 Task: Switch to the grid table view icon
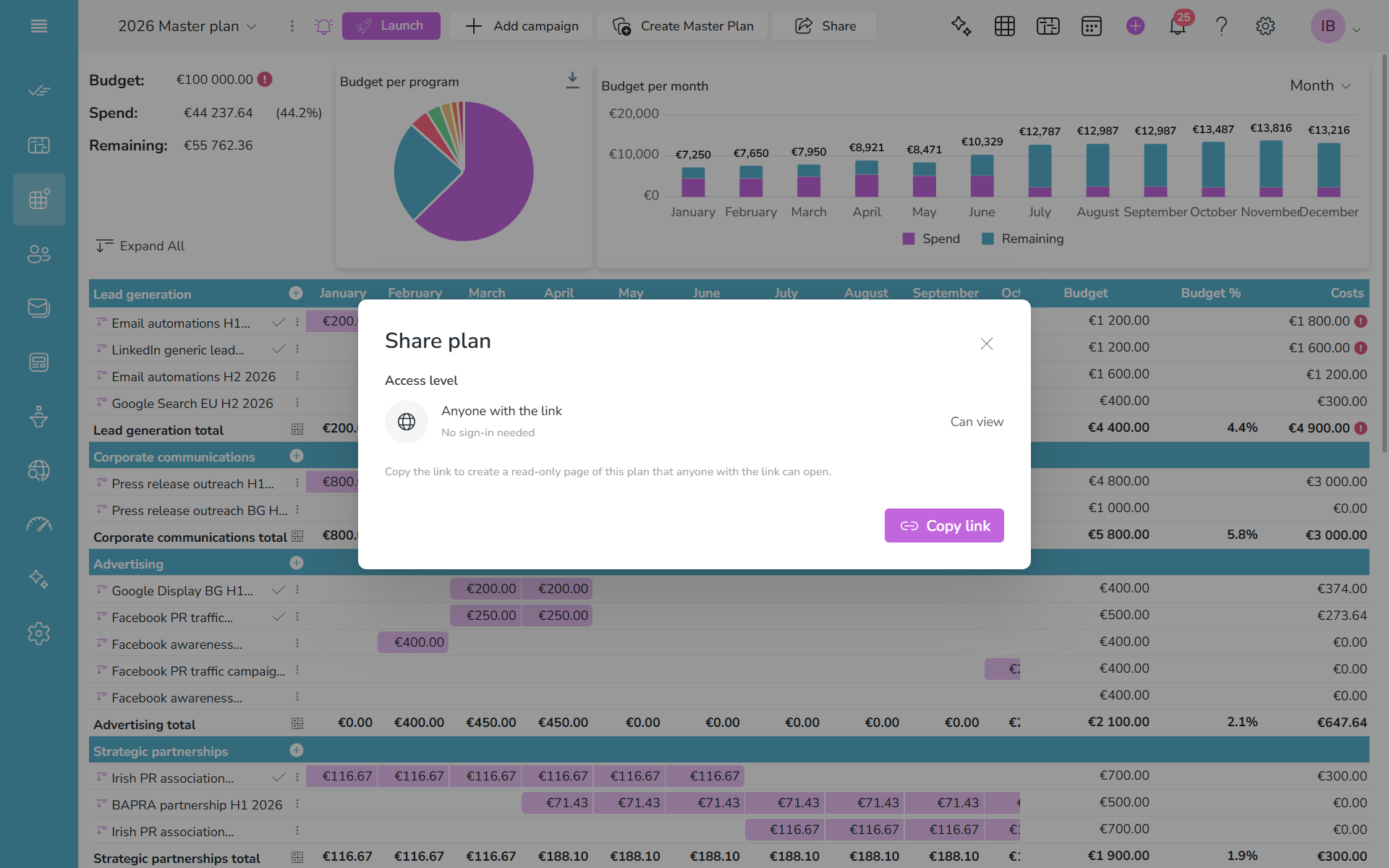(x=1004, y=26)
